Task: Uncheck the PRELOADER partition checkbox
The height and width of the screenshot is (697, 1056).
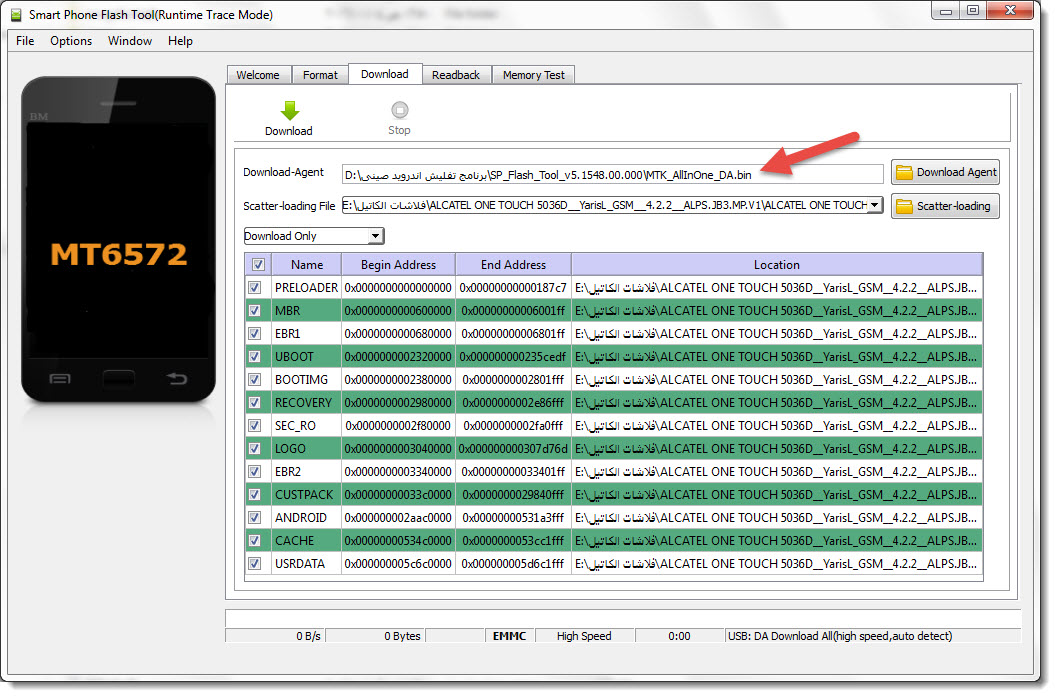Action: coord(255,288)
